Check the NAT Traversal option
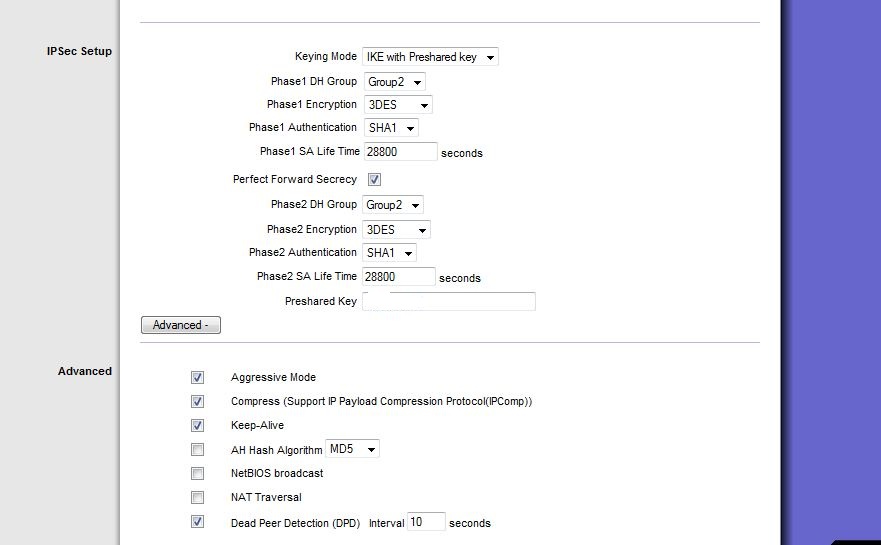Image resolution: width=881 pixels, height=545 pixels. [197, 497]
